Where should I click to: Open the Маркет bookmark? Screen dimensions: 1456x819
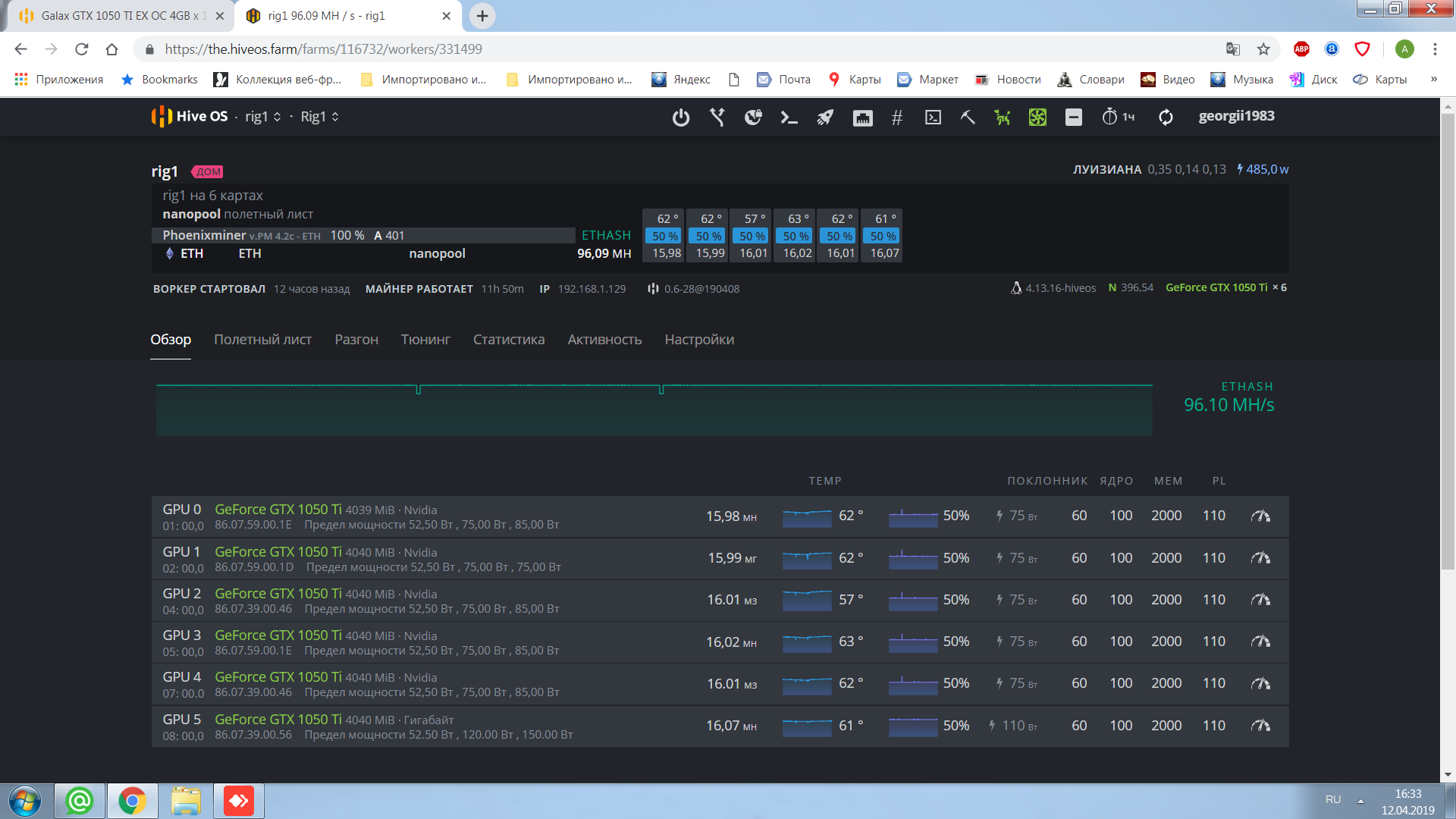(927, 80)
